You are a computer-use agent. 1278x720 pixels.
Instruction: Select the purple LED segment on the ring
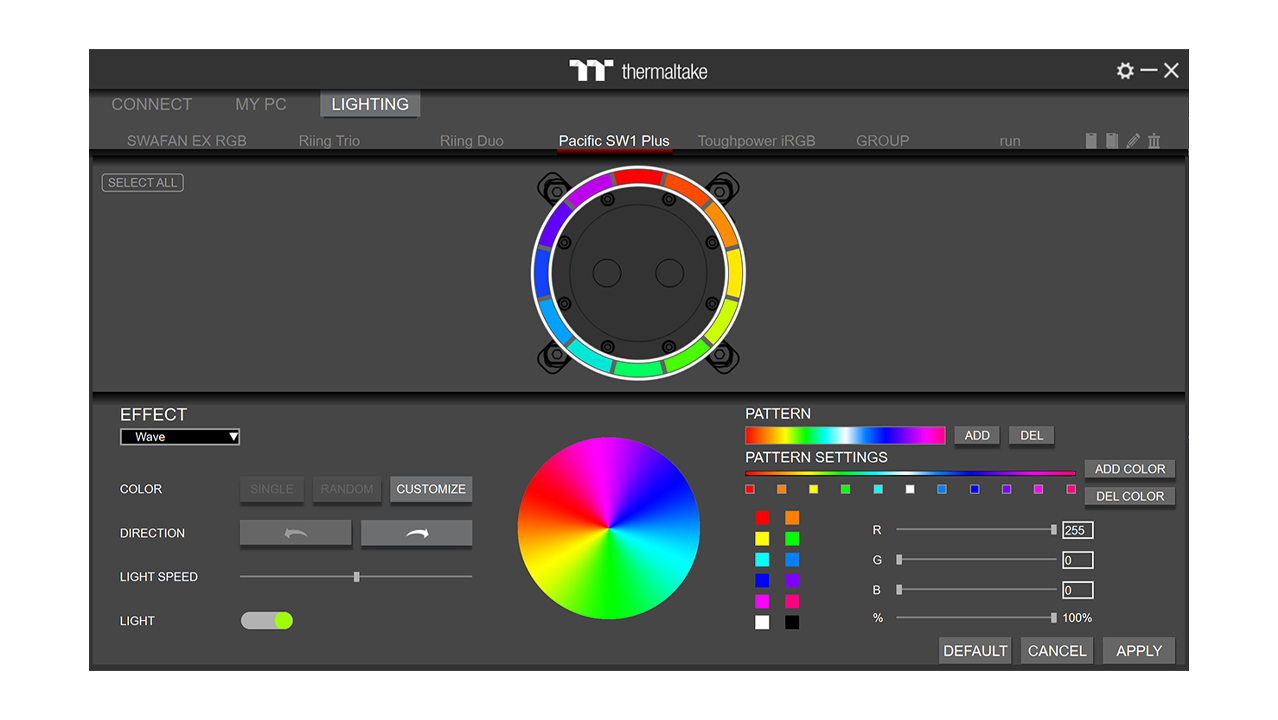click(588, 189)
